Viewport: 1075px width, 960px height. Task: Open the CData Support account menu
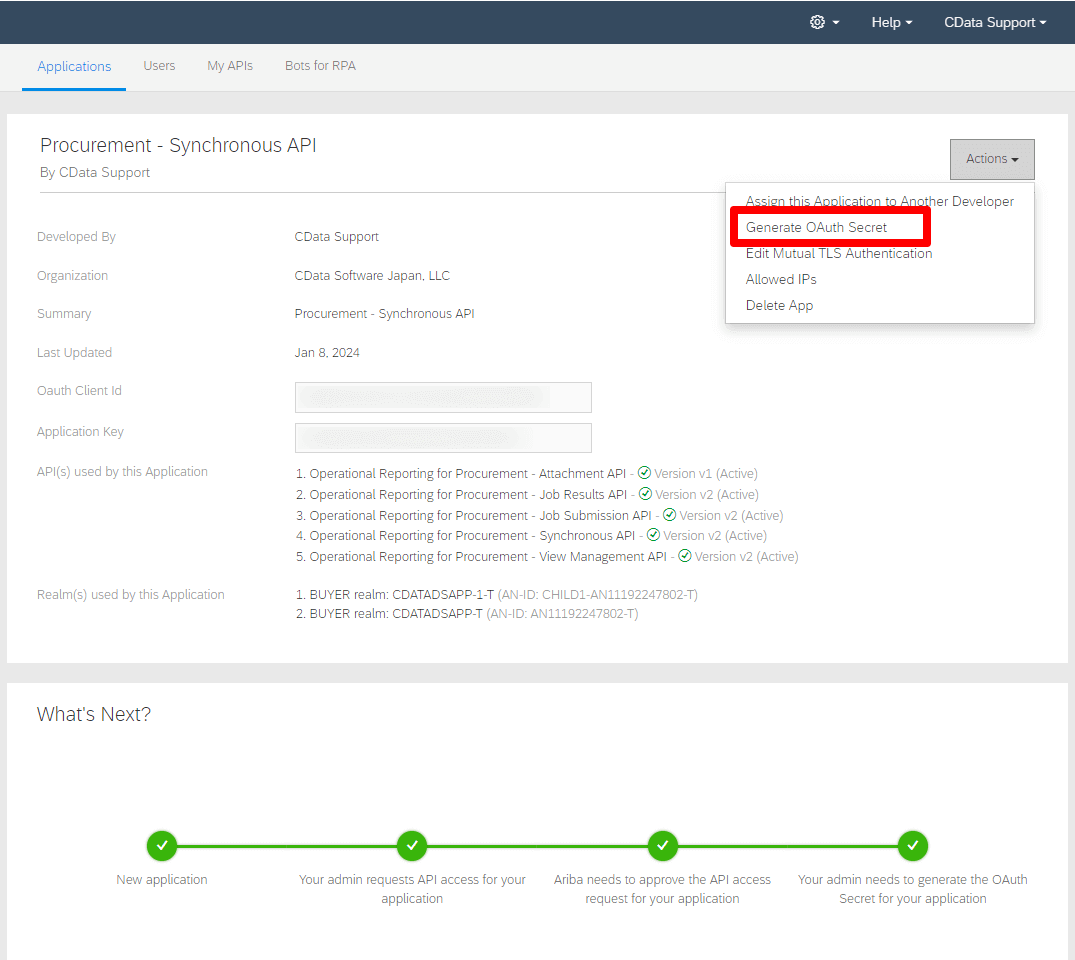[x=995, y=22]
